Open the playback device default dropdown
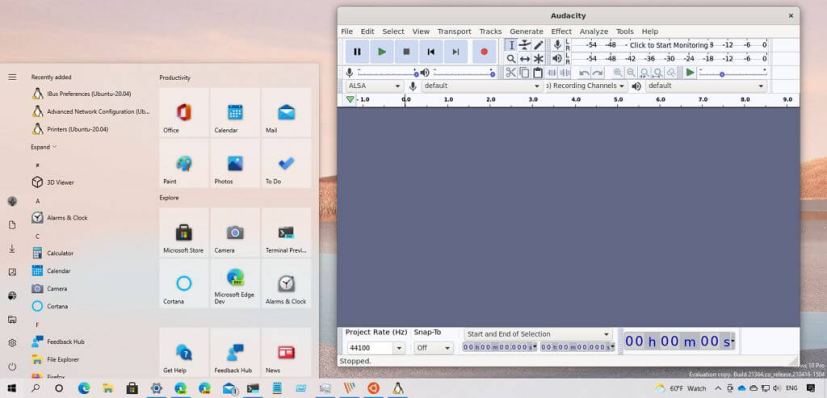This screenshot has height=398, width=827. [706, 86]
